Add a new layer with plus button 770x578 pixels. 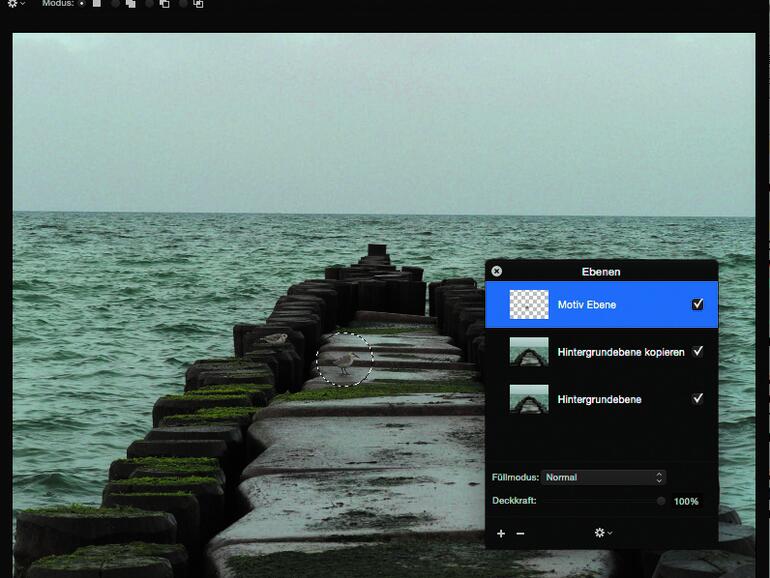[501, 533]
